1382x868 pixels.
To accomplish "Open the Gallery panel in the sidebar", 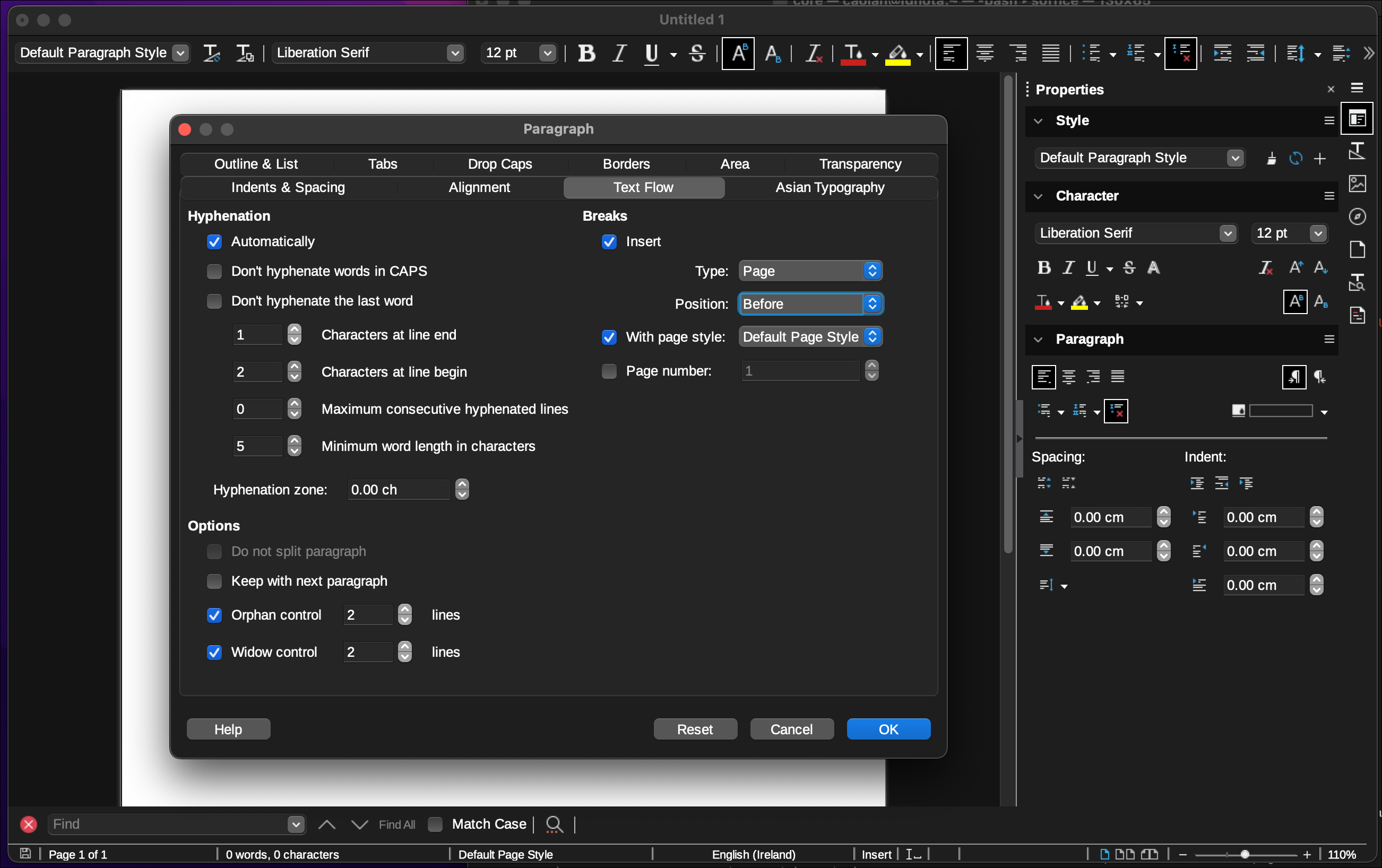I will point(1358,184).
